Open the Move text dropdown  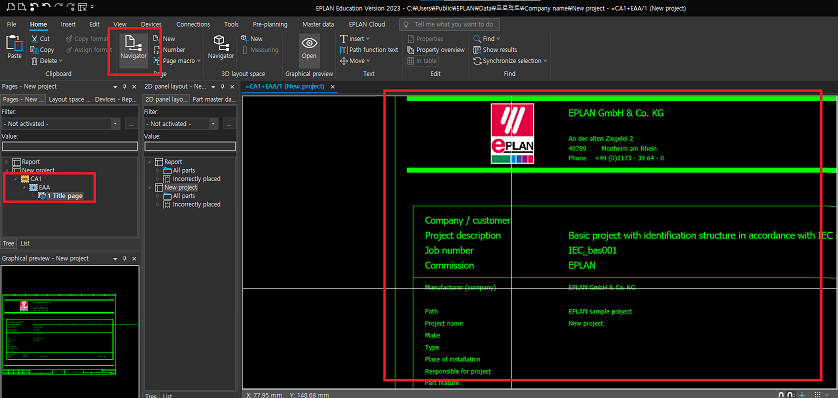[355, 61]
